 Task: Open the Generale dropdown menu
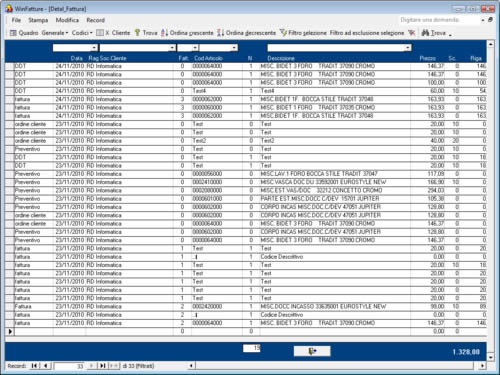pos(55,33)
